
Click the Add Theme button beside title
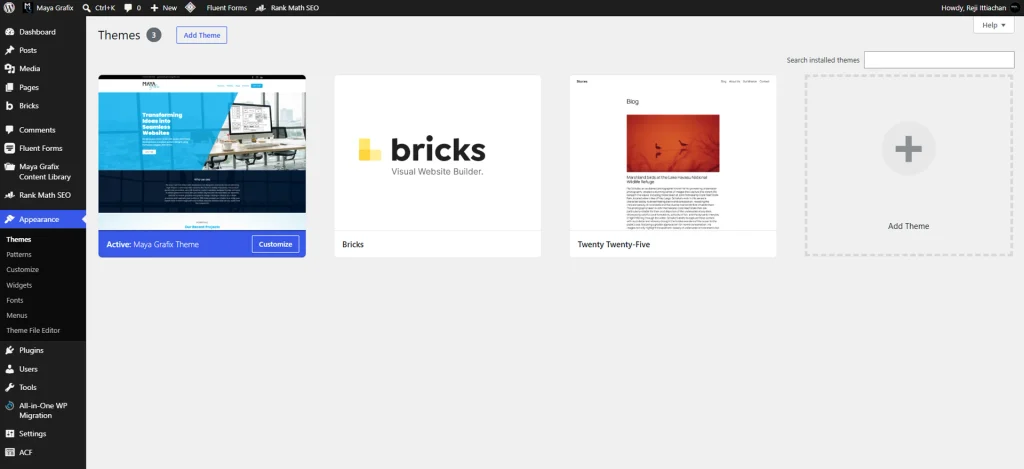click(x=202, y=35)
